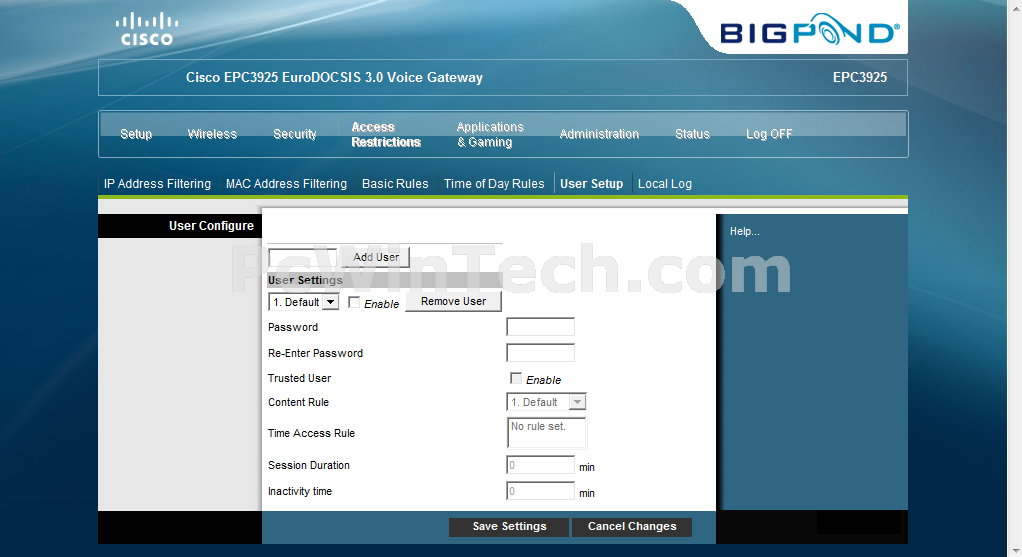Enable the Trusted User checkbox
Screen dimensions: 1022x557
pyautogui.click(x=516, y=378)
